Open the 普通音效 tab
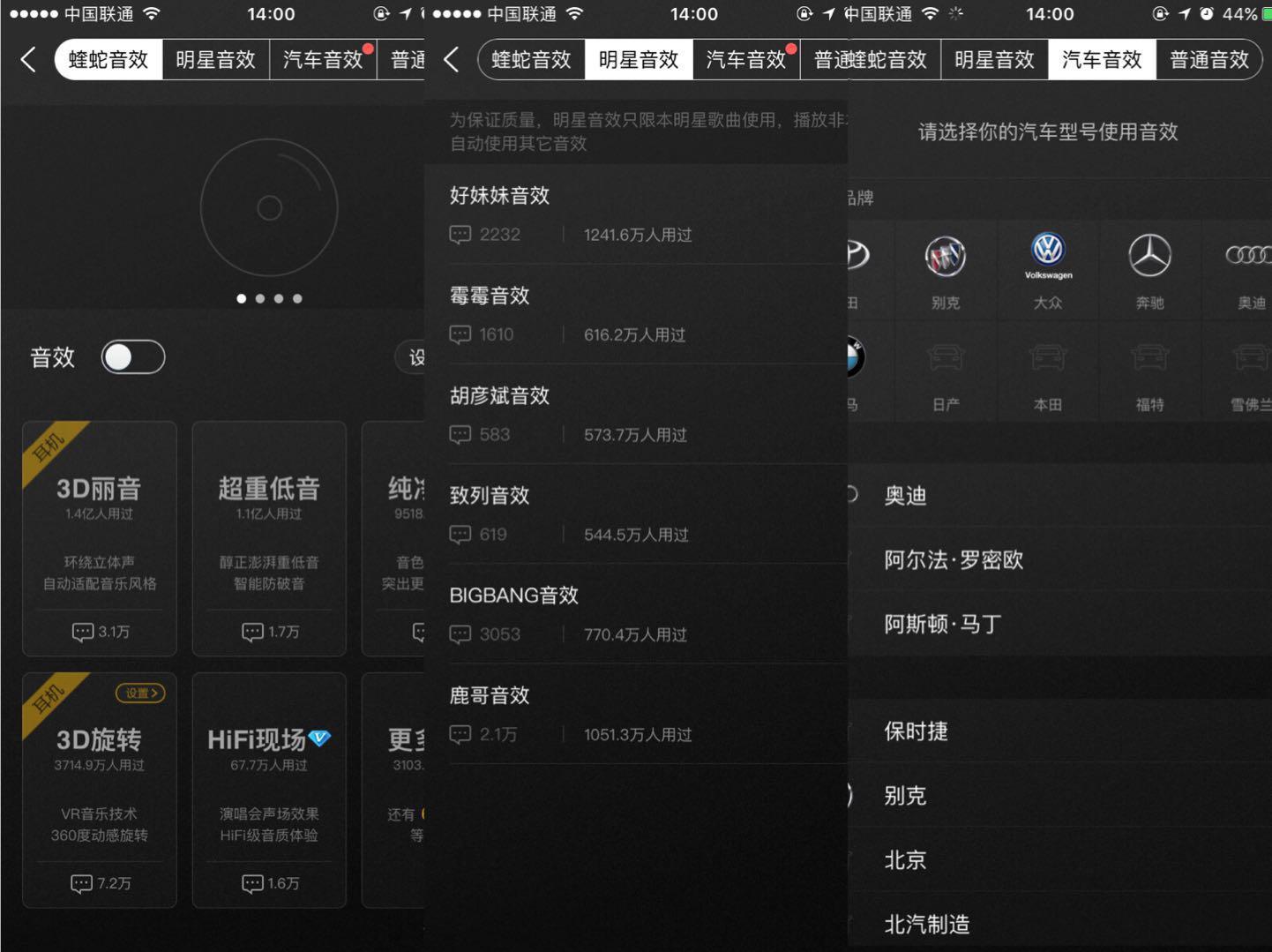 (1209, 59)
